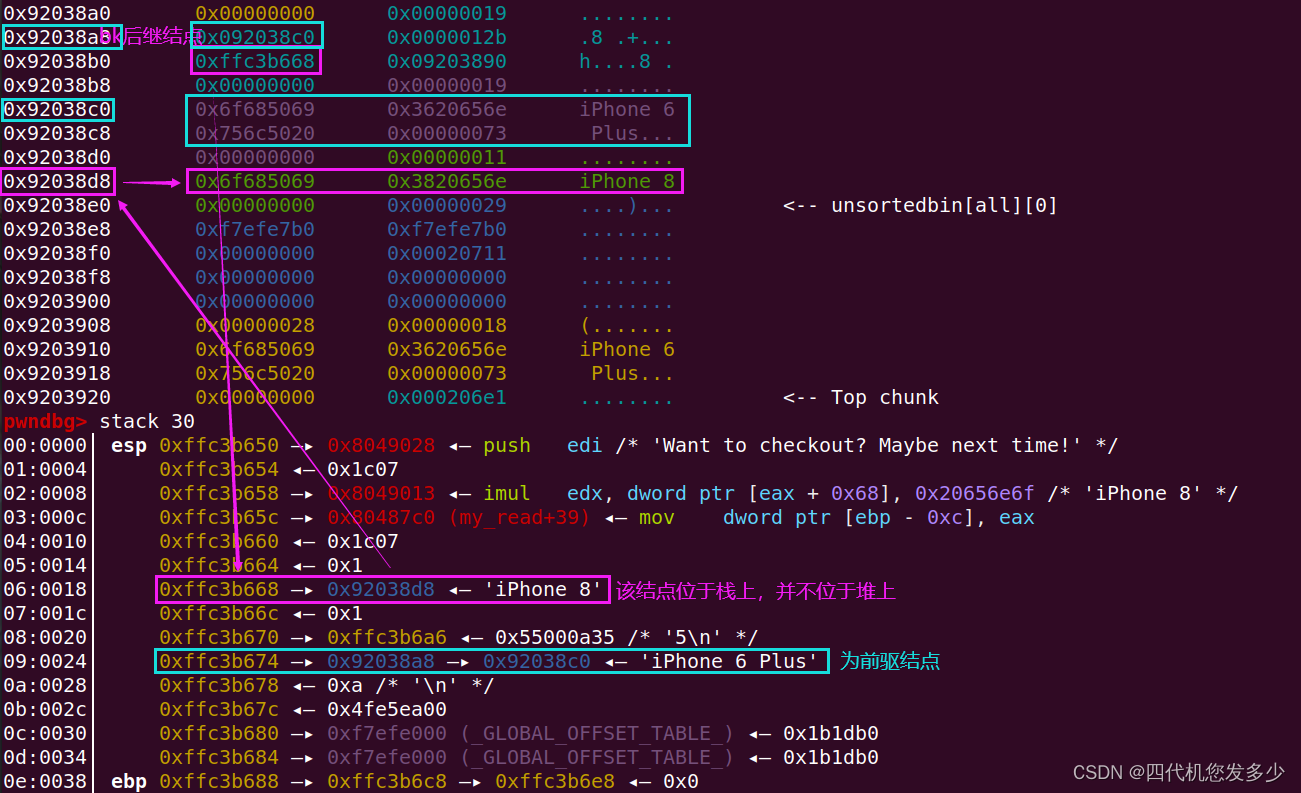Click stack address 0xffc3b688
1301x793 pixels.
pos(219,781)
